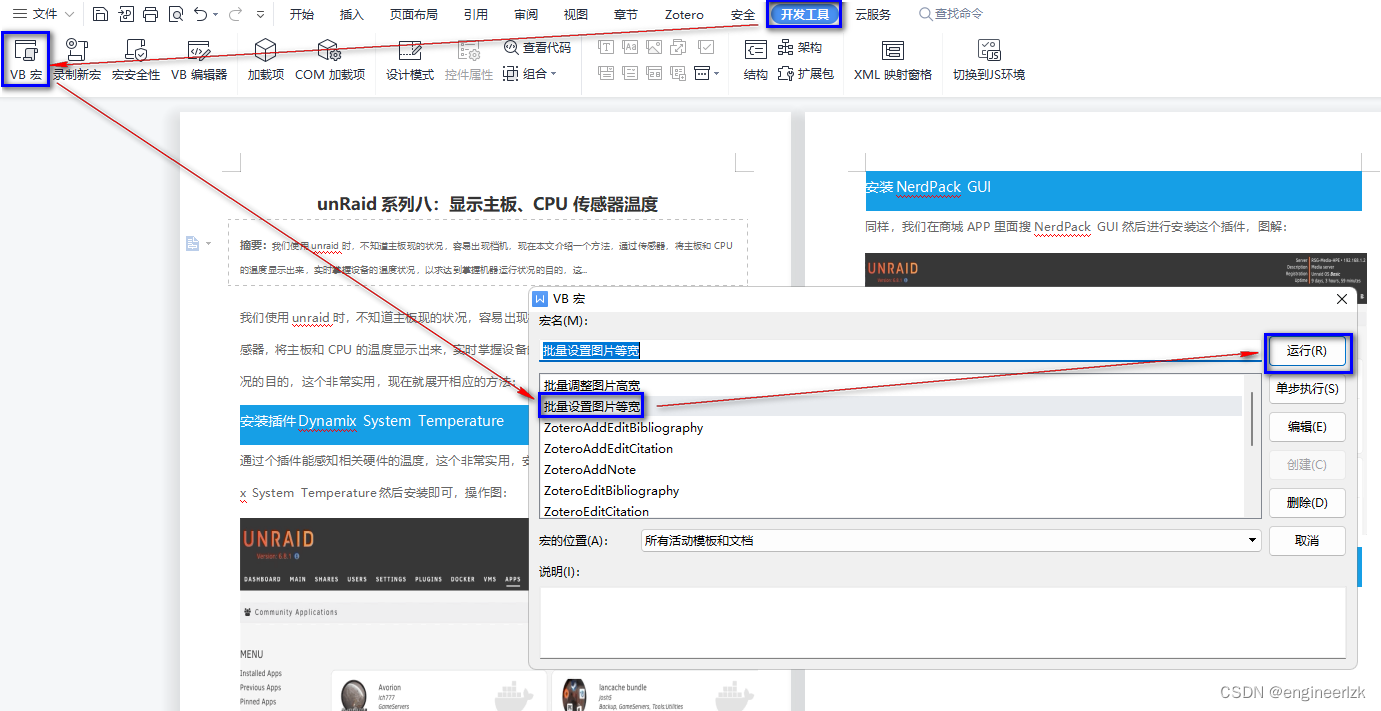Click 切换到JS环境 icon
This screenshot has height=711, width=1381.
click(989, 60)
